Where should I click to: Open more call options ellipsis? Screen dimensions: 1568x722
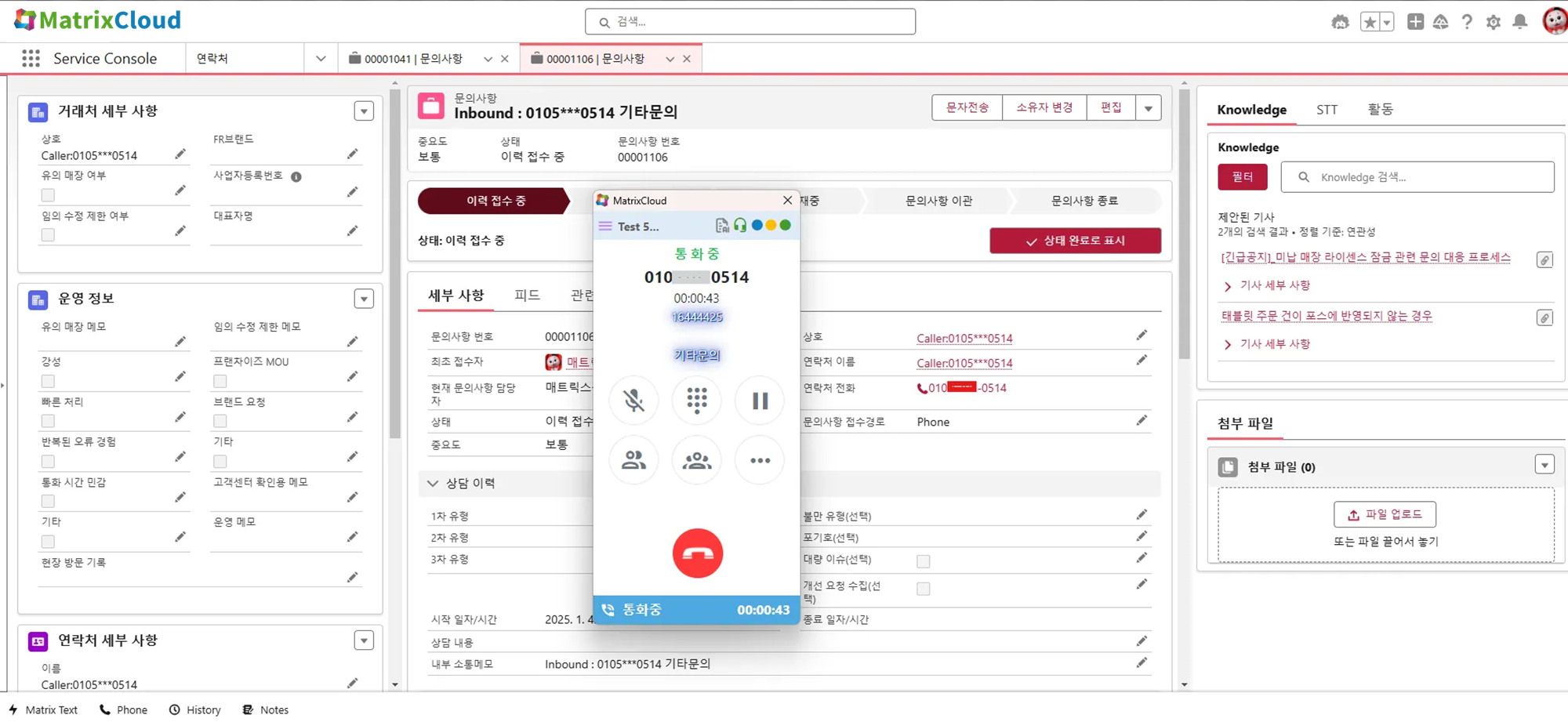click(759, 460)
